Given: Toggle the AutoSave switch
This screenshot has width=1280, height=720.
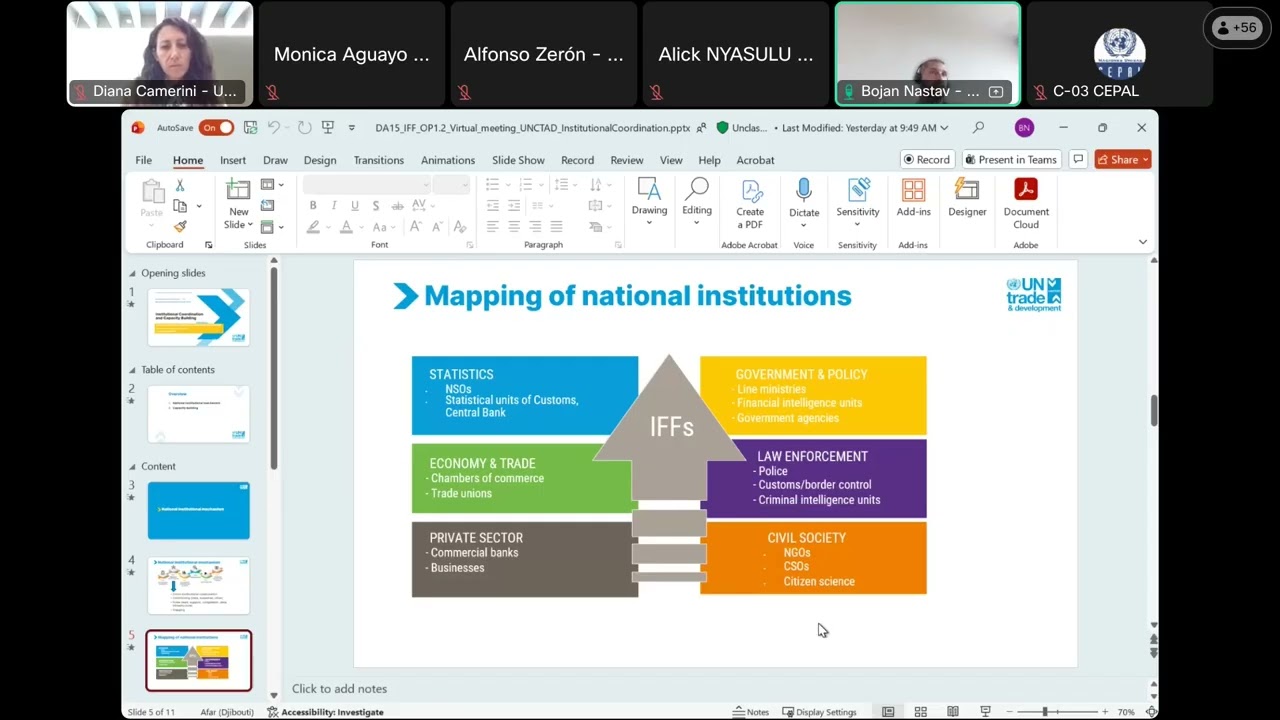Looking at the screenshot, I should pyautogui.click(x=216, y=128).
